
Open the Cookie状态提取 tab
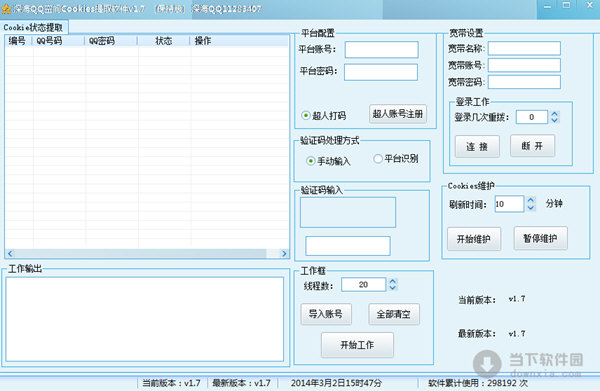34,27
